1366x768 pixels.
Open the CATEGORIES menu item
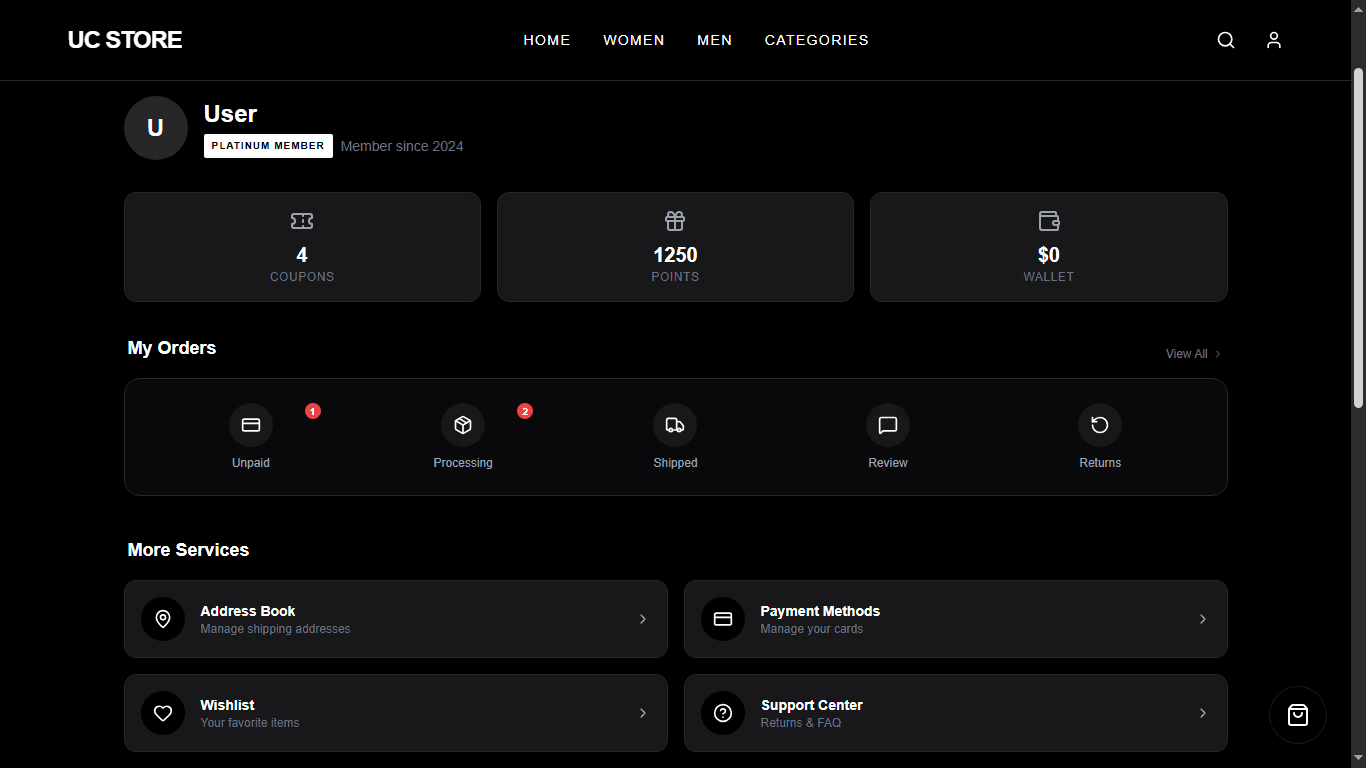pyautogui.click(x=817, y=40)
